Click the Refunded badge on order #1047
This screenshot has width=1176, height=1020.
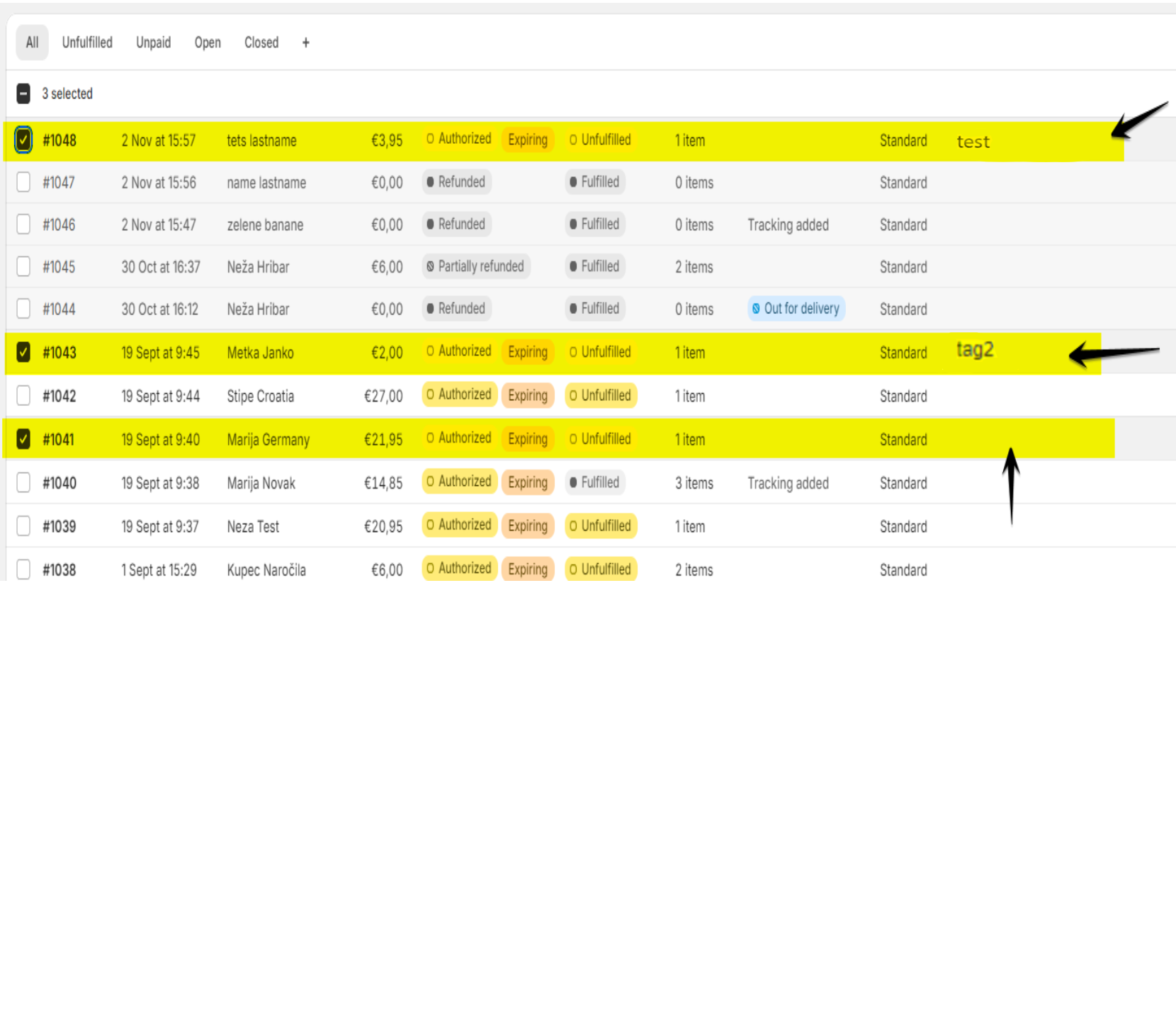tap(456, 182)
